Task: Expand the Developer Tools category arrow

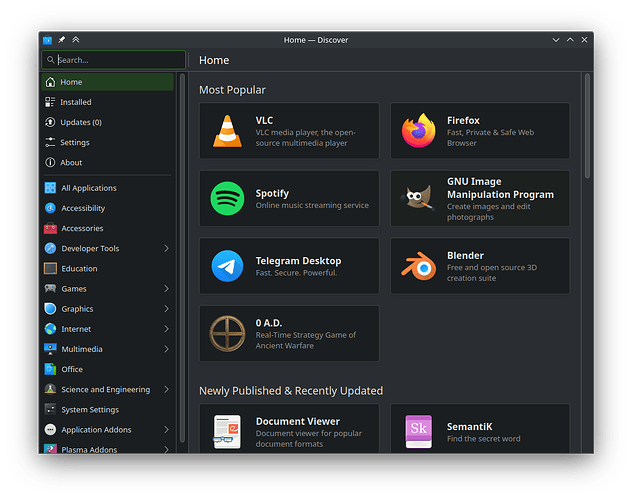Action: [x=166, y=249]
